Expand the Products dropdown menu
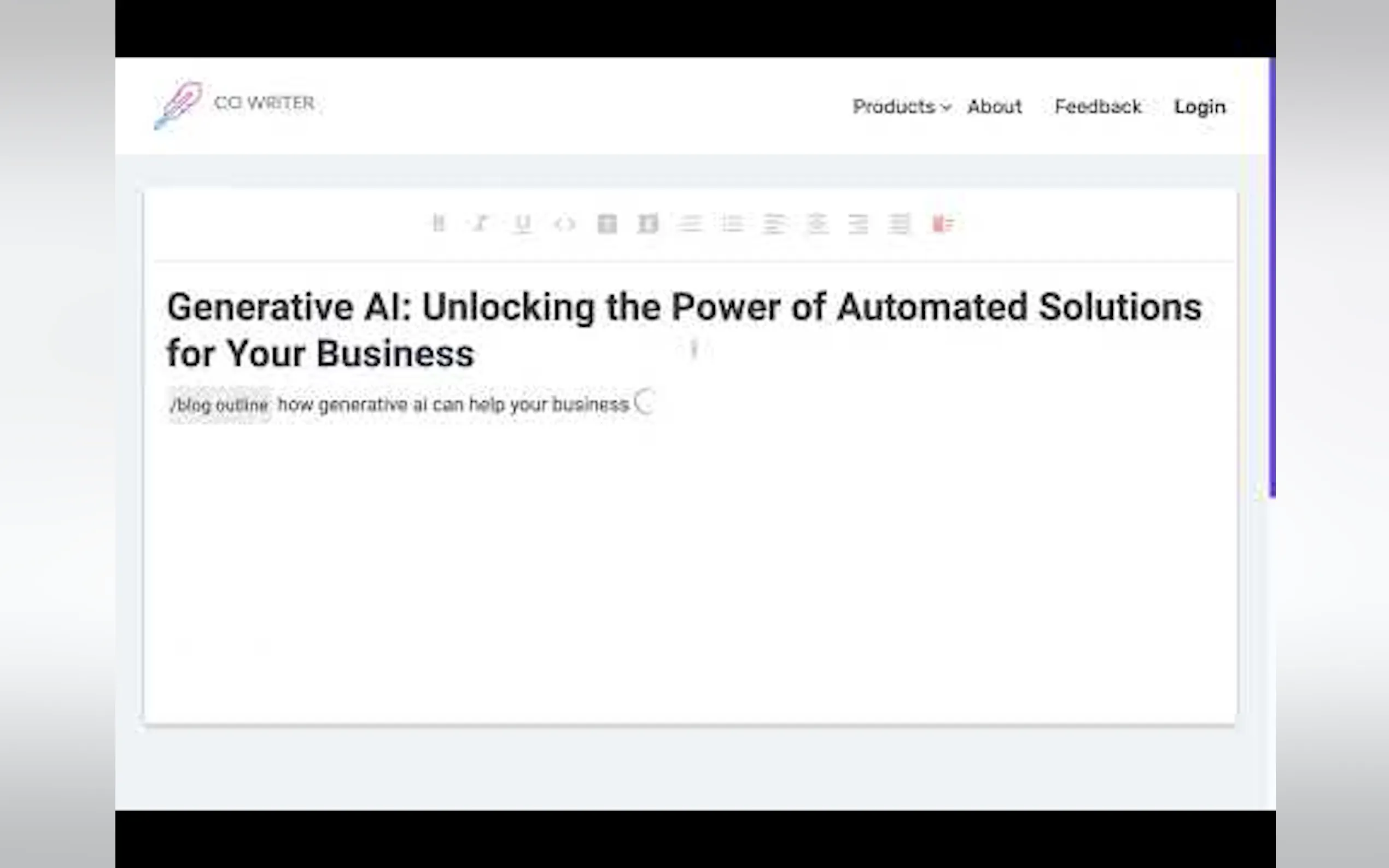This screenshot has width=1389, height=868. [x=901, y=107]
